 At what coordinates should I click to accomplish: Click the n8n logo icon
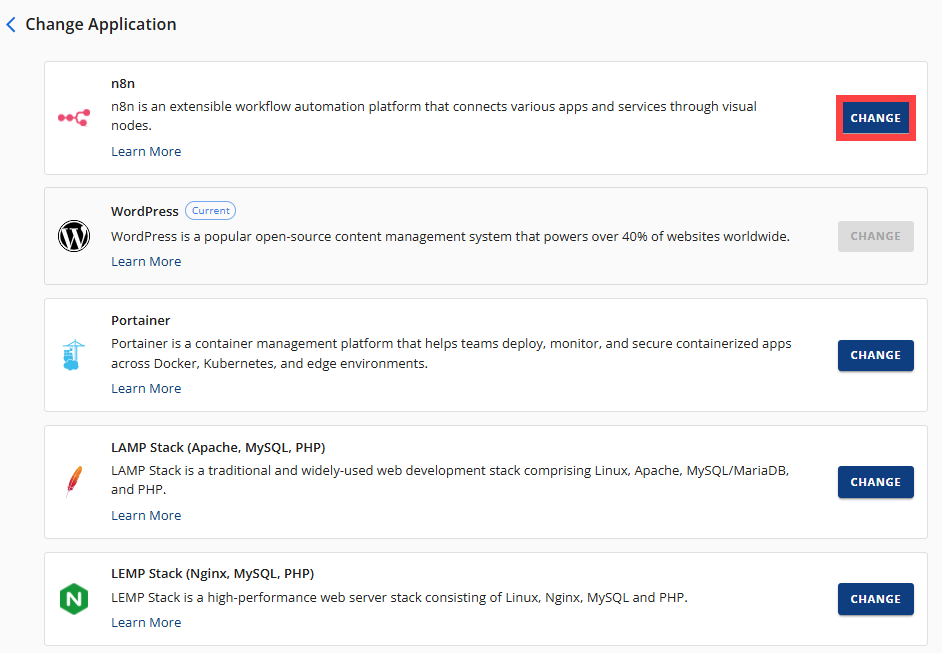(74, 117)
